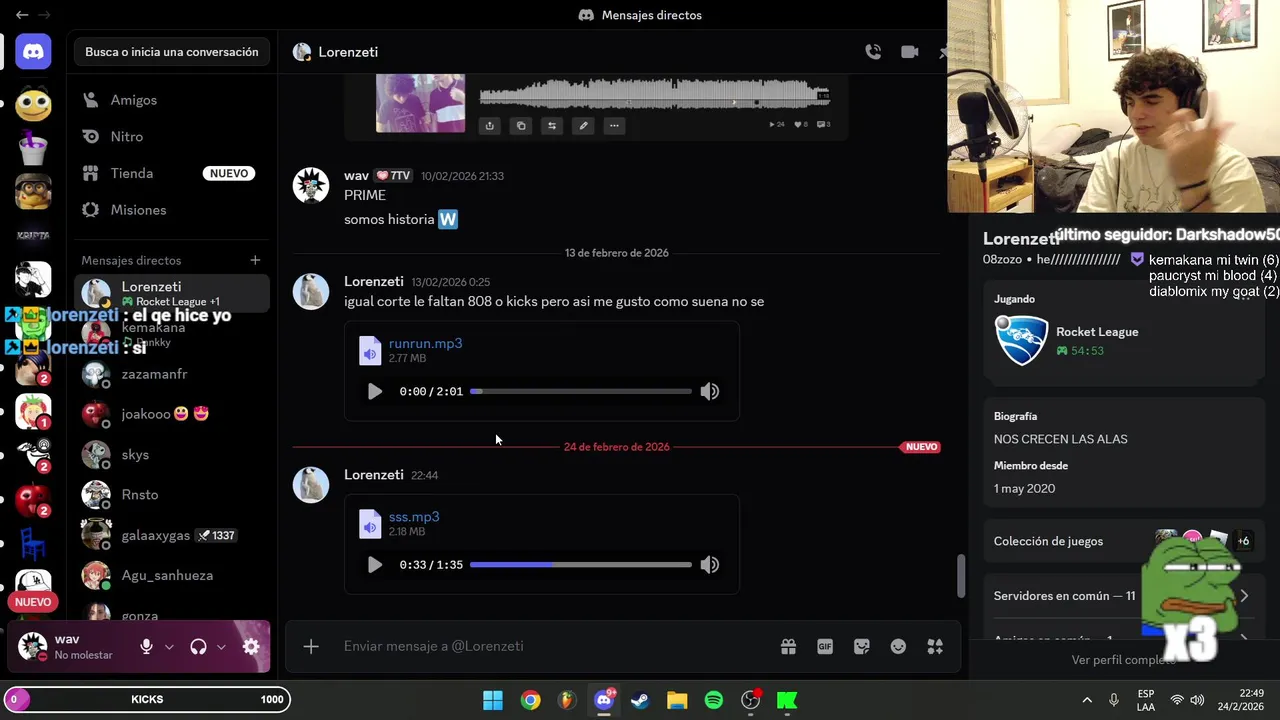Image resolution: width=1280 pixels, height=720 pixels.
Task: Show hidden system tray icons chevron
Action: (x=1087, y=700)
